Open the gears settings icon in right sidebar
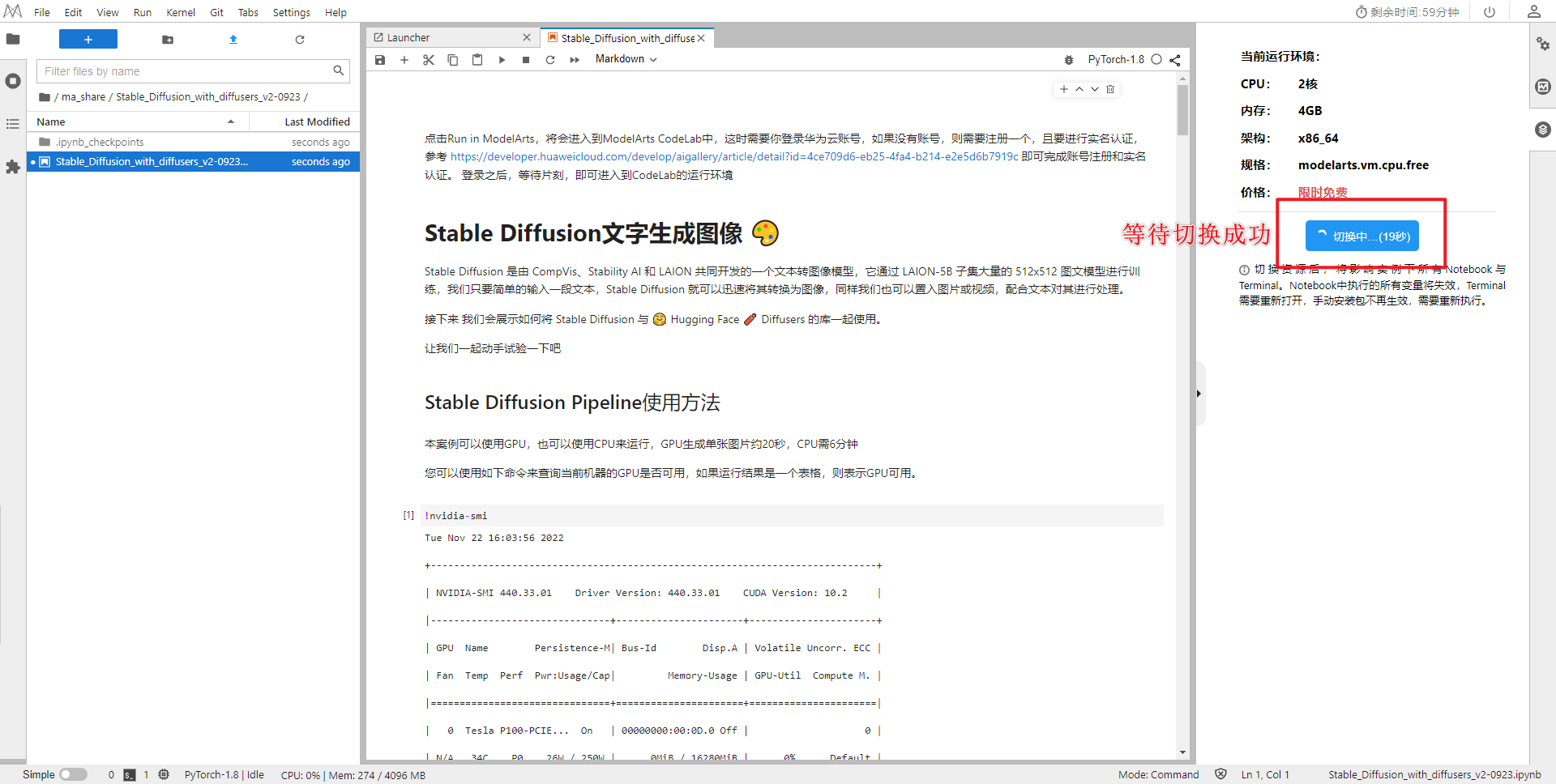 tap(1543, 44)
